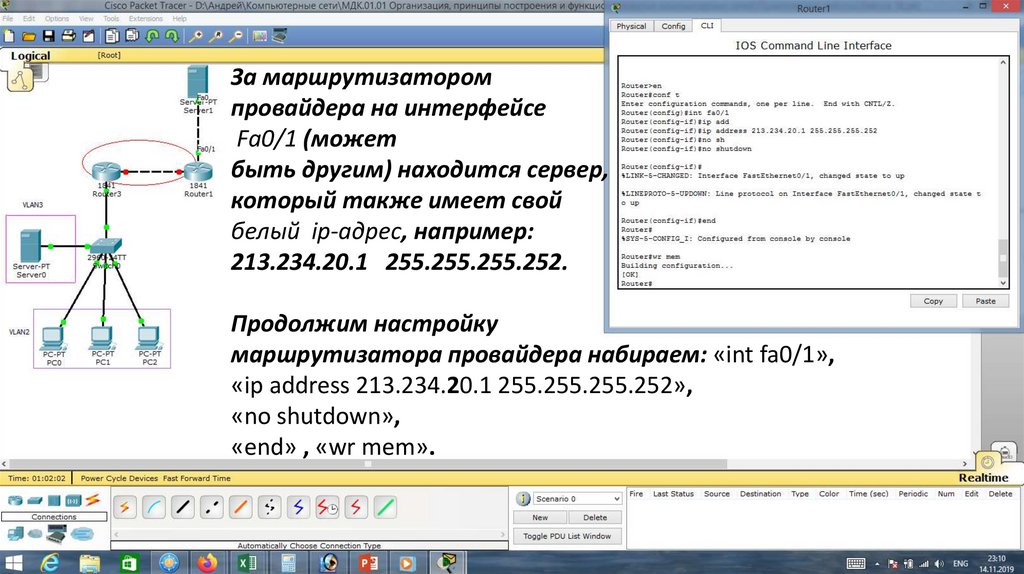
Task: Click Copy button in Router1 CLI
Action: pyautogui.click(x=933, y=301)
